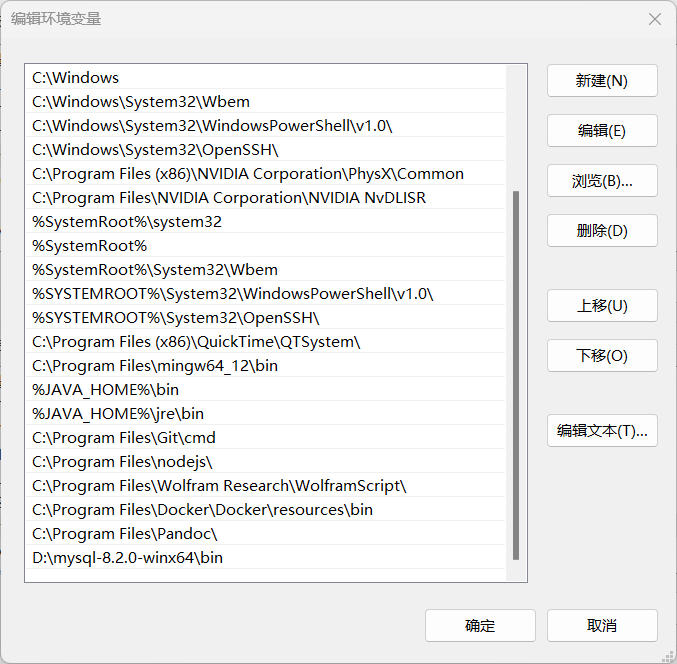Select the %JAVA_HOME%\bin entry
Screen dimensions: 677x664
pyautogui.click(x=266, y=389)
